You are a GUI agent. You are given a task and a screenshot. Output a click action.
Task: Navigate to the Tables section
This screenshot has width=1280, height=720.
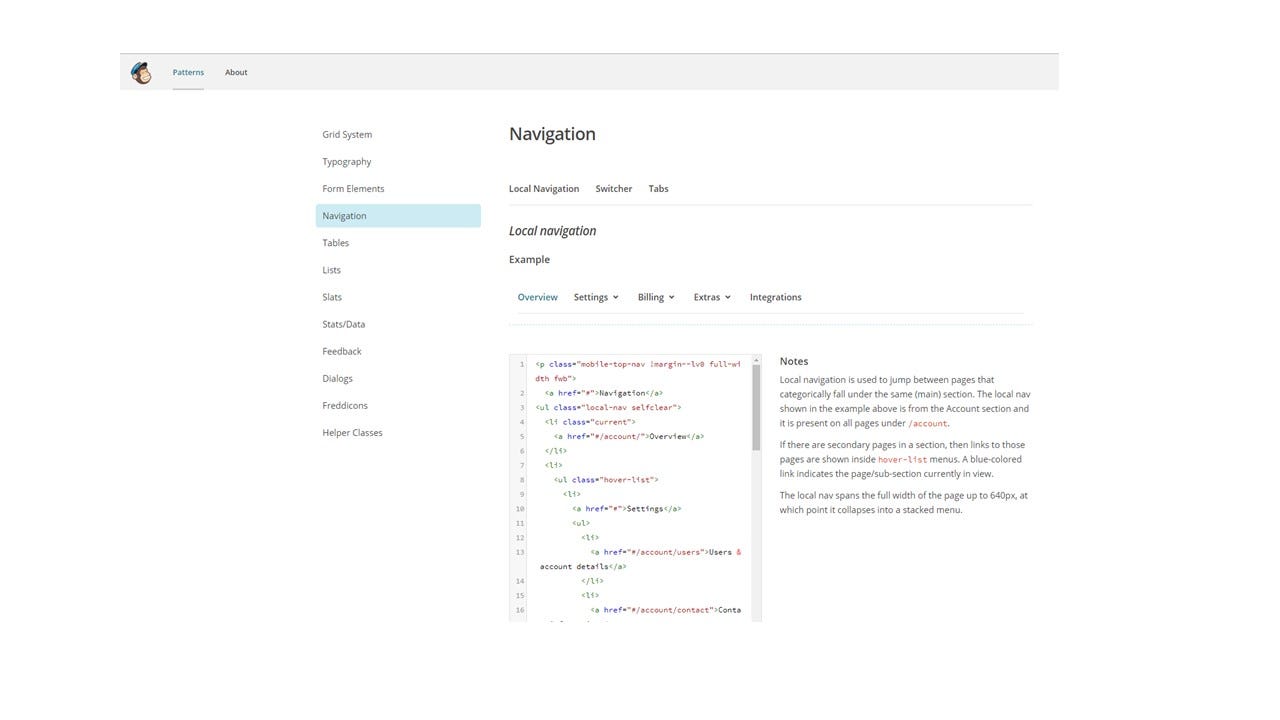pos(335,242)
